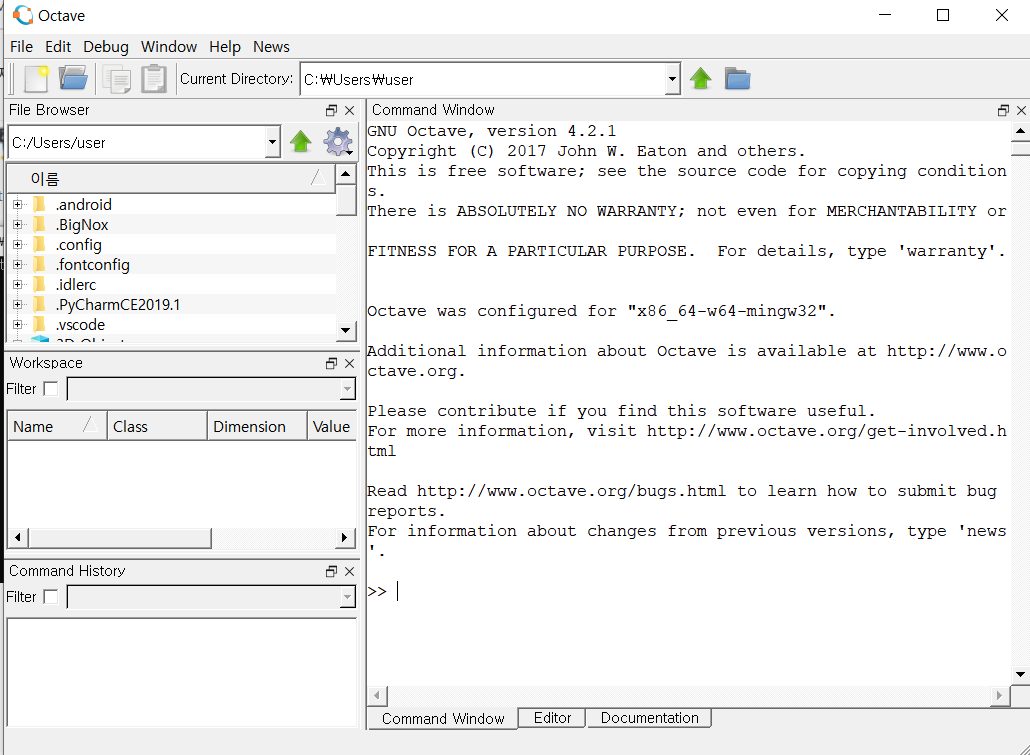Undock the Command History panel
The image size is (1030, 755).
pyautogui.click(x=332, y=572)
